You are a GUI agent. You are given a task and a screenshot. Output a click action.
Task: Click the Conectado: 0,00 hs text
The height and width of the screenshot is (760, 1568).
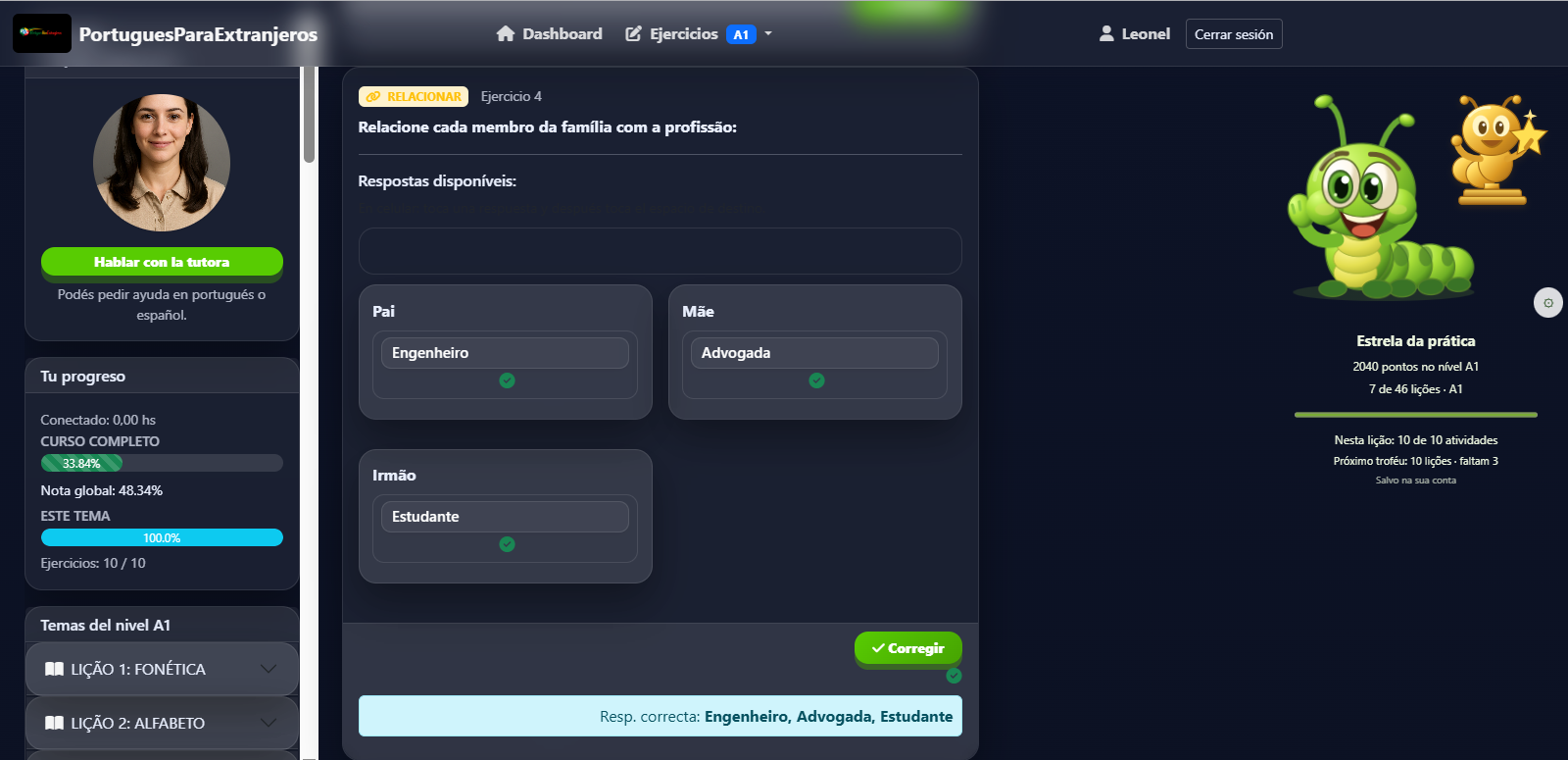(x=98, y=420)
